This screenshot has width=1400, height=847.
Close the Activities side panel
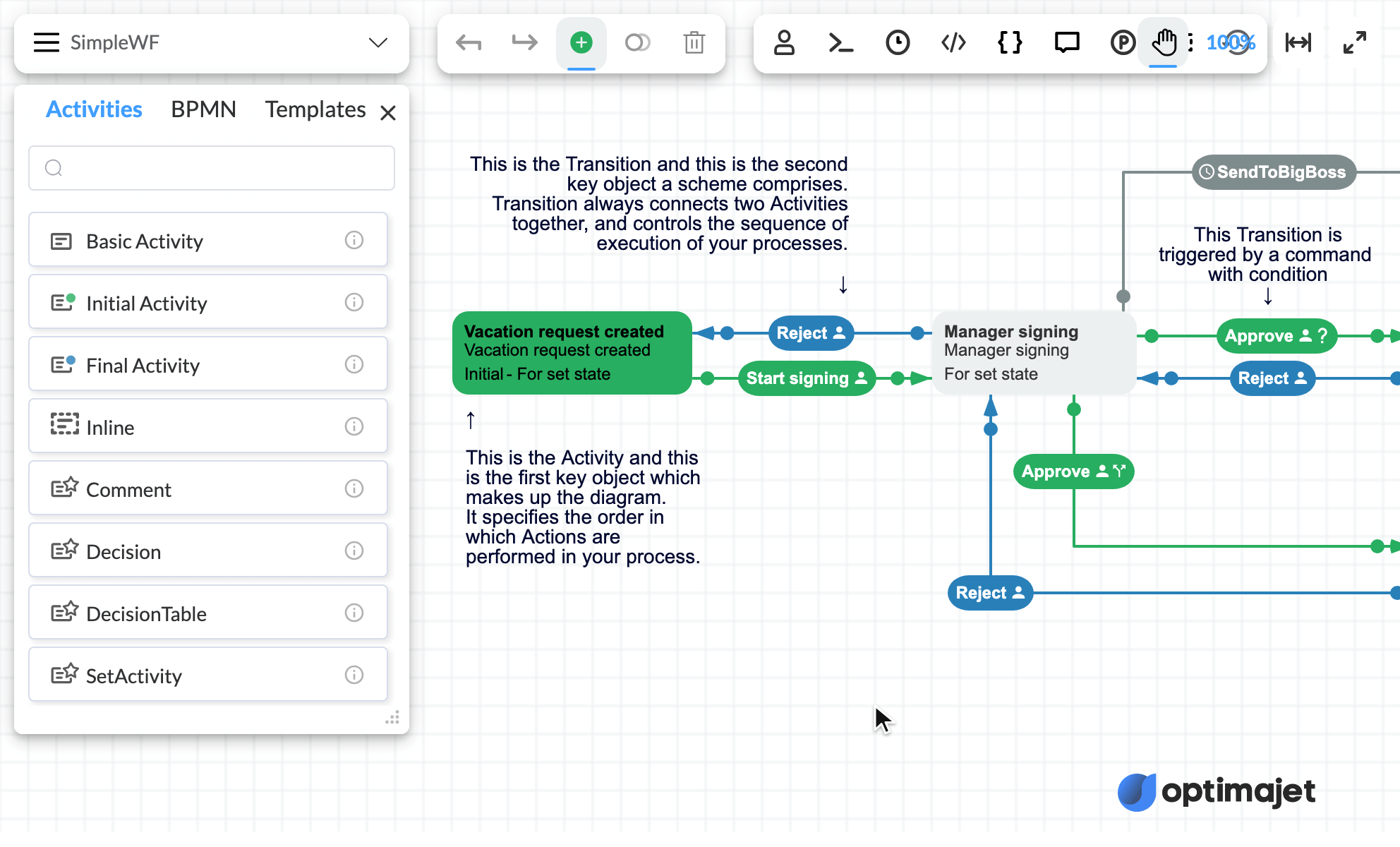click(x=387, y=113)
